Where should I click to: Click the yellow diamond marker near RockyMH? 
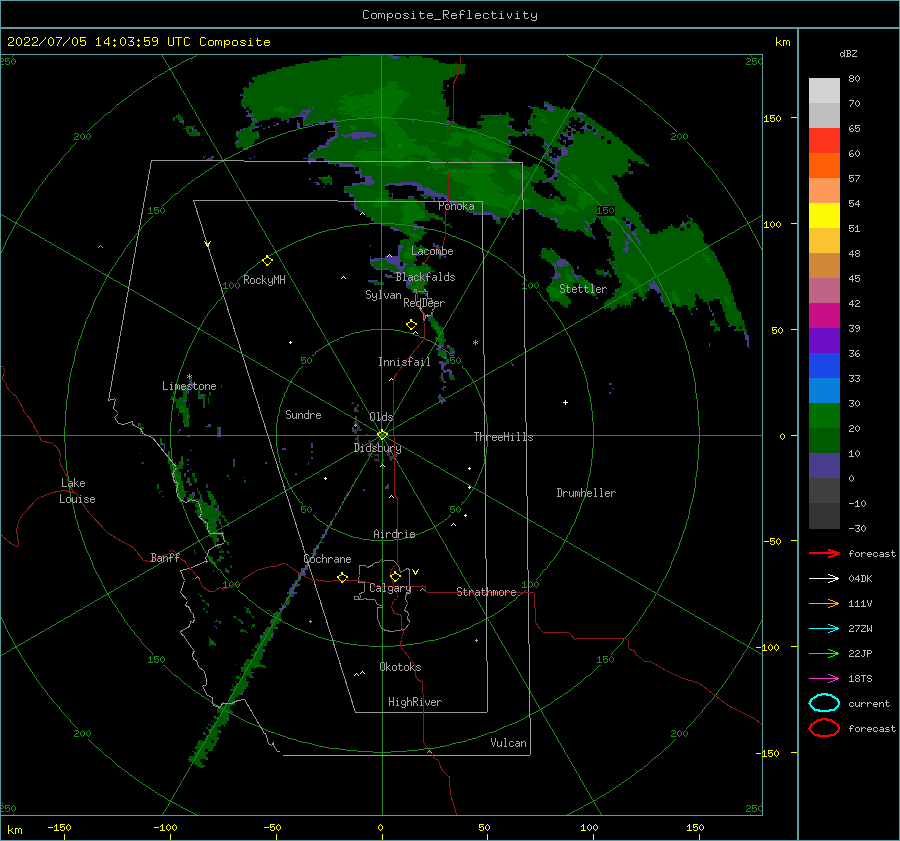click(x=267, y=261)
